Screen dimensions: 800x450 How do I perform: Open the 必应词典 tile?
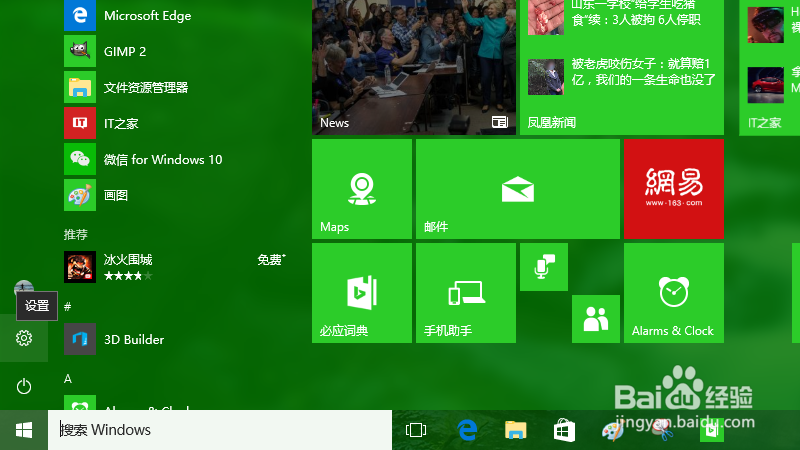(x=362, y=293)
